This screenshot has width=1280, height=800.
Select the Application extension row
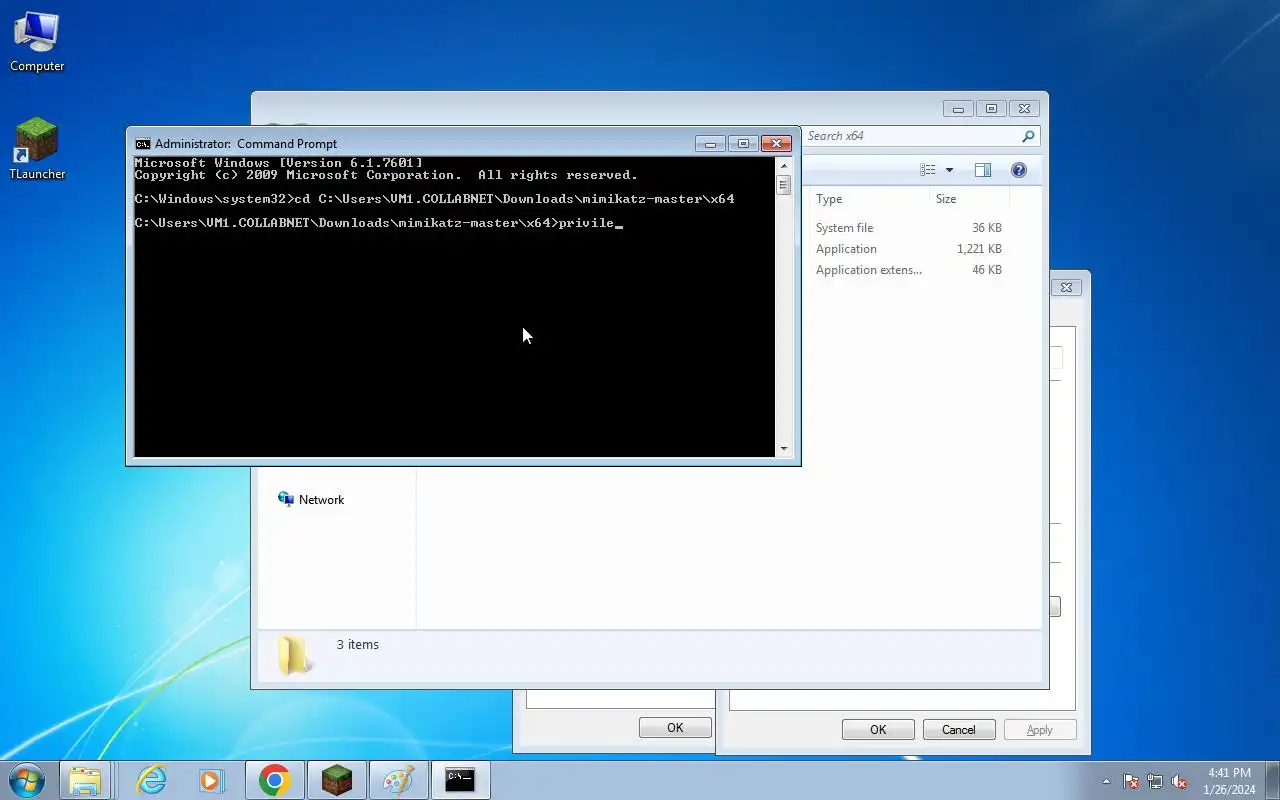(x=908, y=270)
